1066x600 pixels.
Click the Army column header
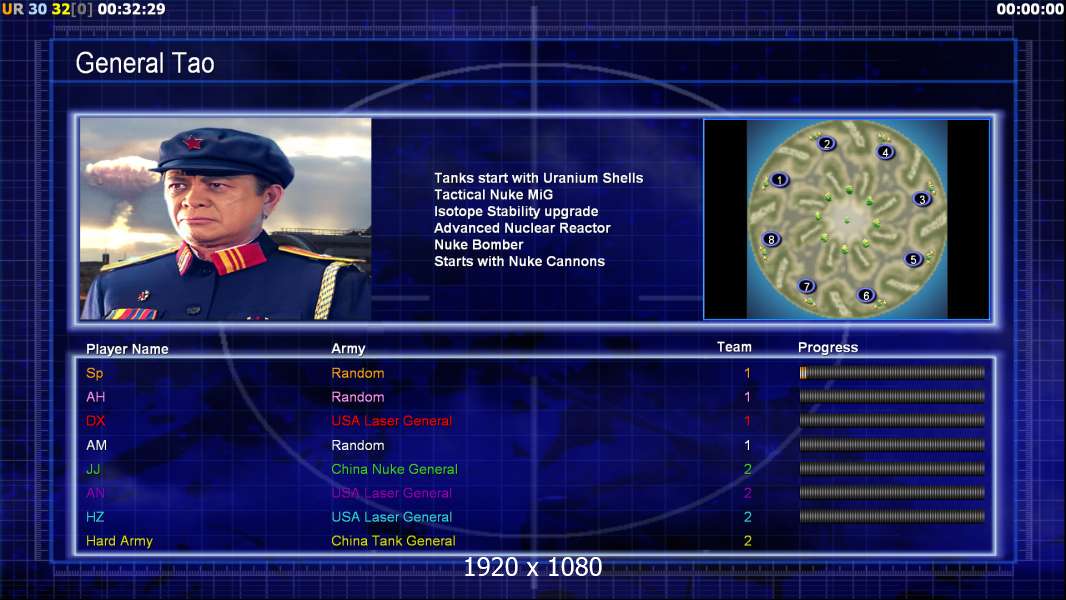(x=348, y=348)
